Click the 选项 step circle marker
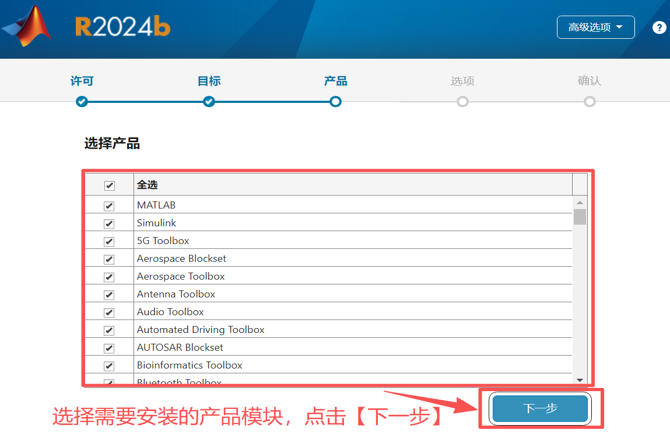 (462, 102)
